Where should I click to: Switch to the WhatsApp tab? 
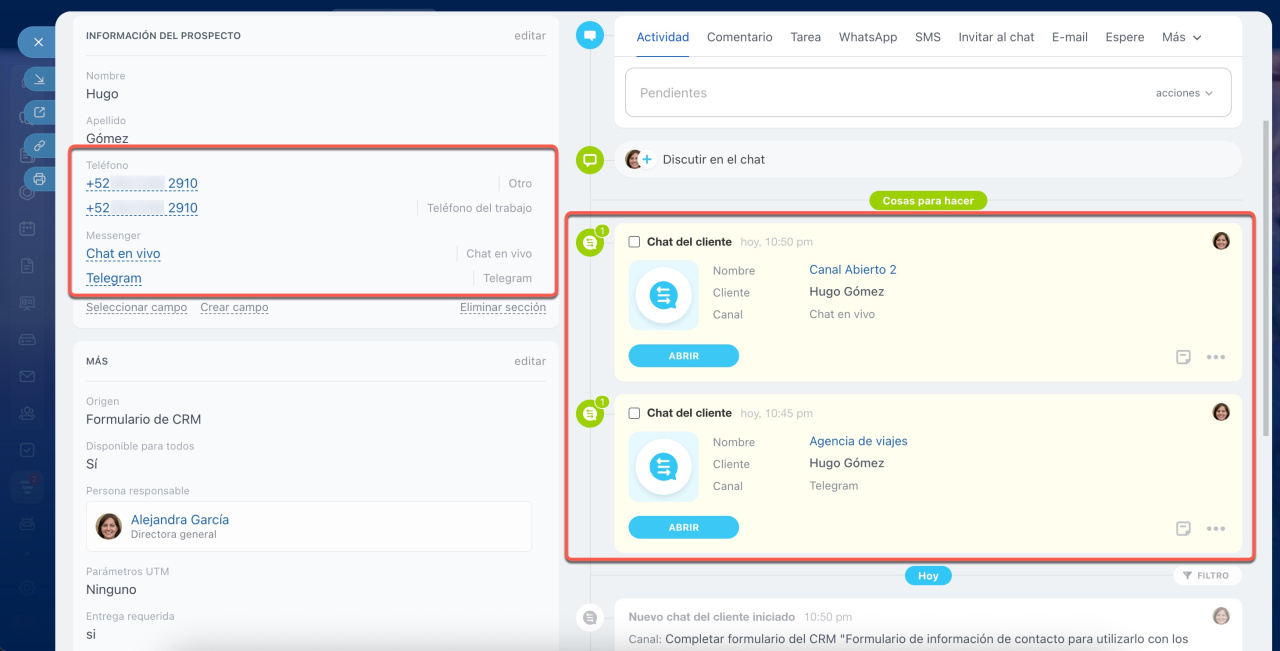867,37
